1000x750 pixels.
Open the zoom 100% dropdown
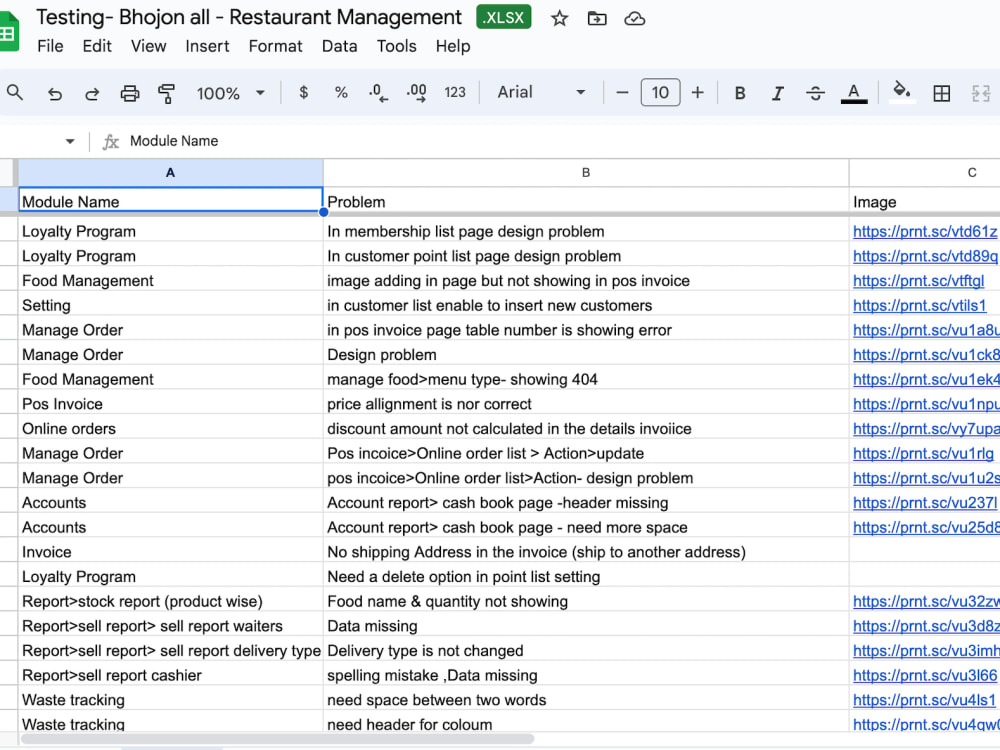click(x=230, y=93)
